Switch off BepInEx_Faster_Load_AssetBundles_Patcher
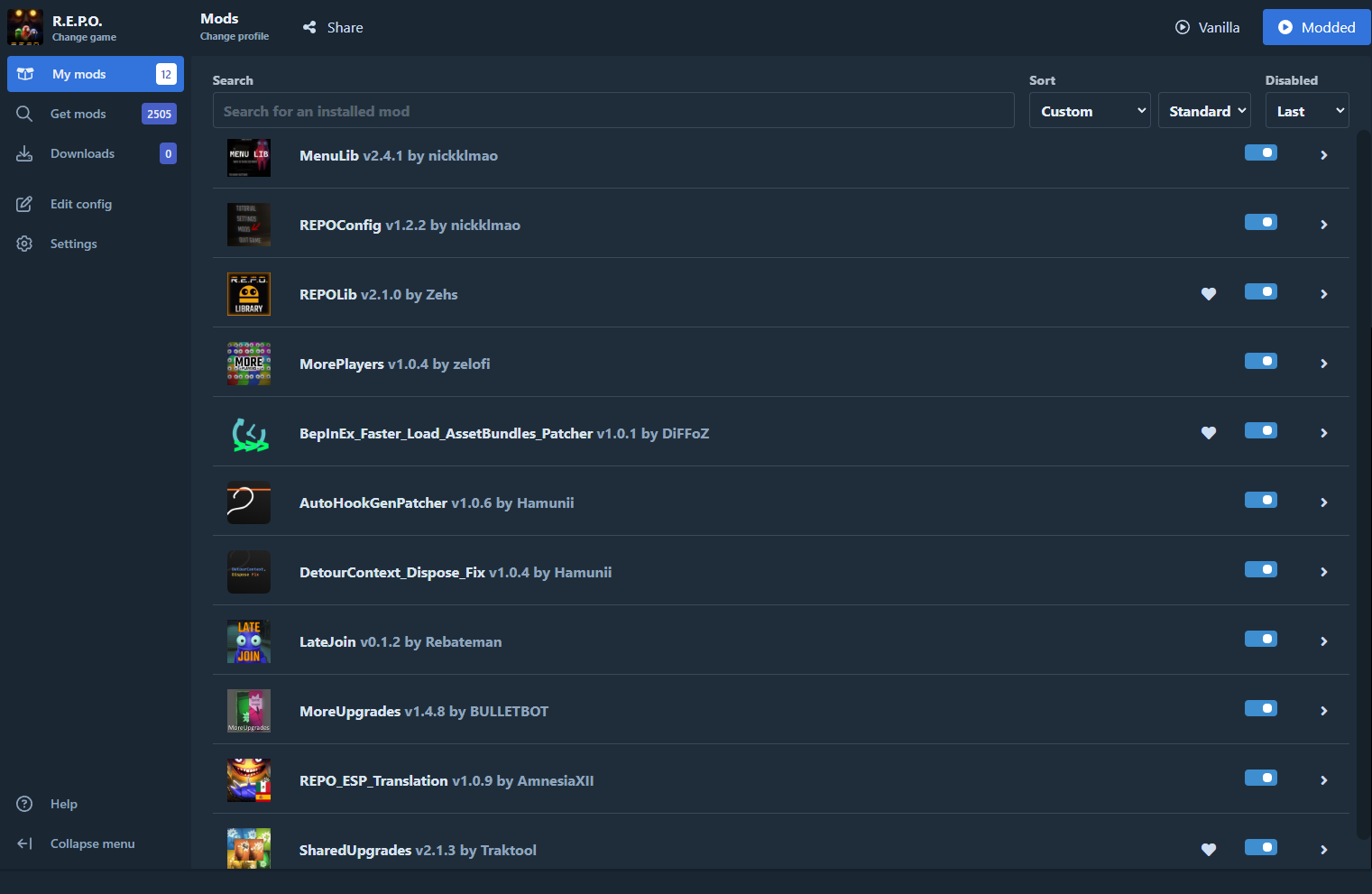Viewport: 1372px width, 894px height. [1261, 430]
